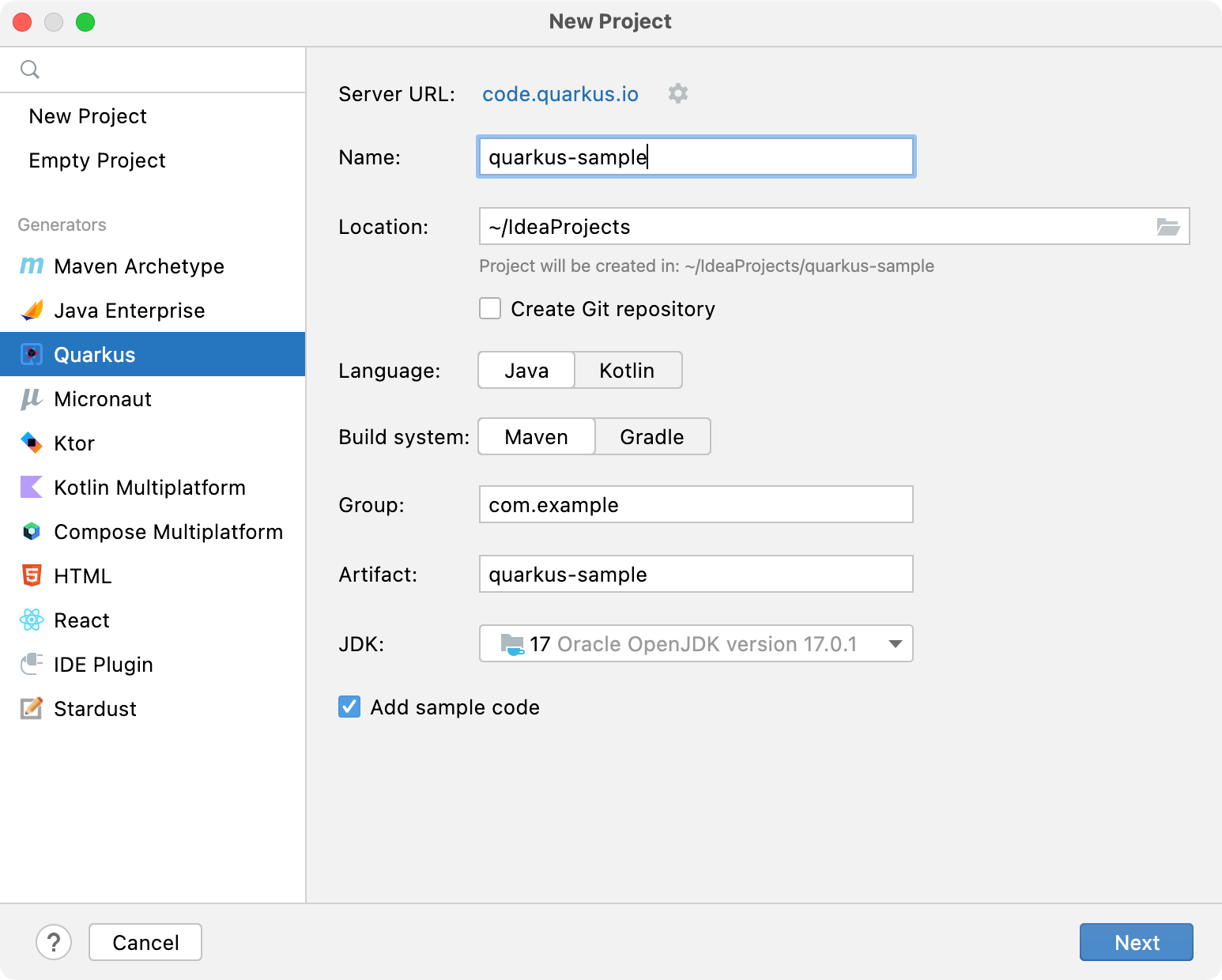Select Maven build system
This screenshot has height=980, width=1222.
point(537,436)
